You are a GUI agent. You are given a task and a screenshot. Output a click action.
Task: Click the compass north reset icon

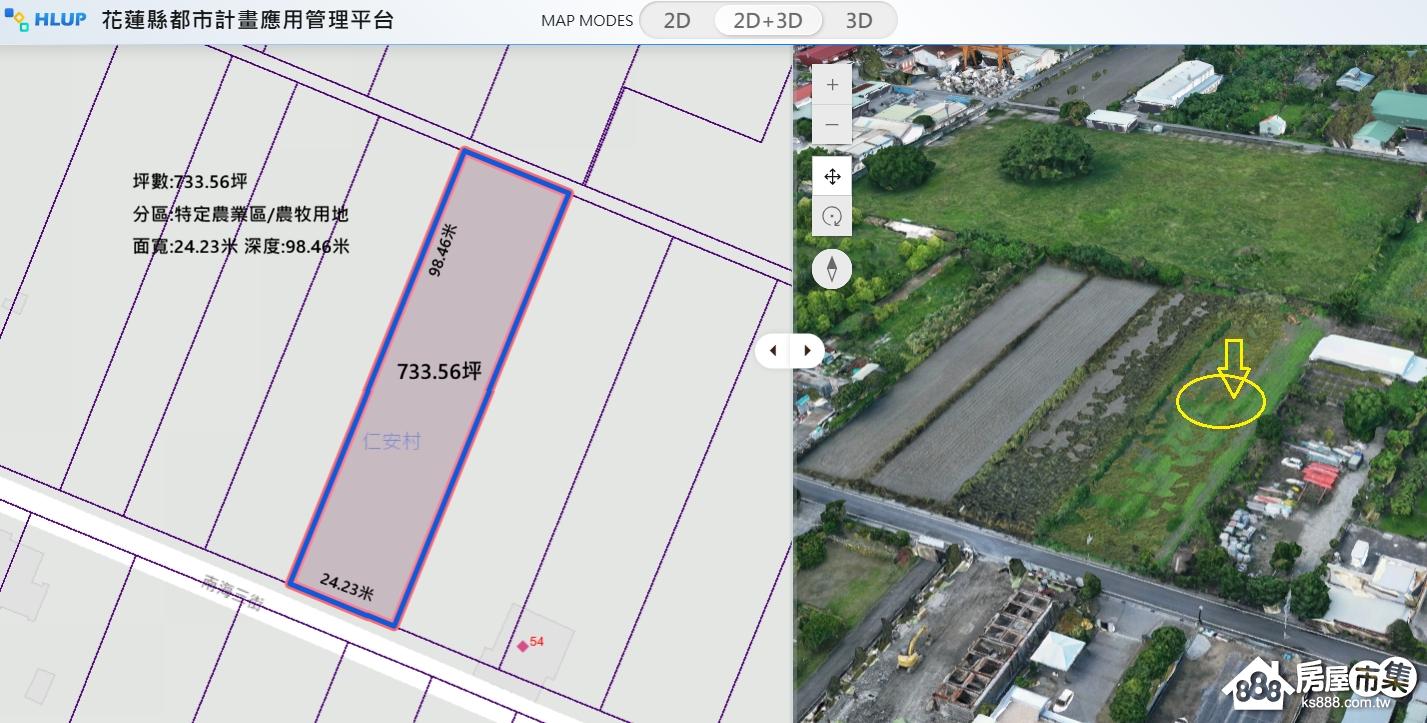point(832,269)
